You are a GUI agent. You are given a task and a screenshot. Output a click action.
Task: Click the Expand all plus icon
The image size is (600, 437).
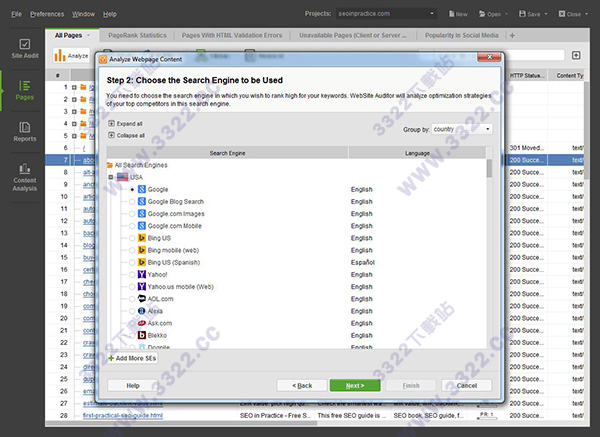[x=111, y=124]
